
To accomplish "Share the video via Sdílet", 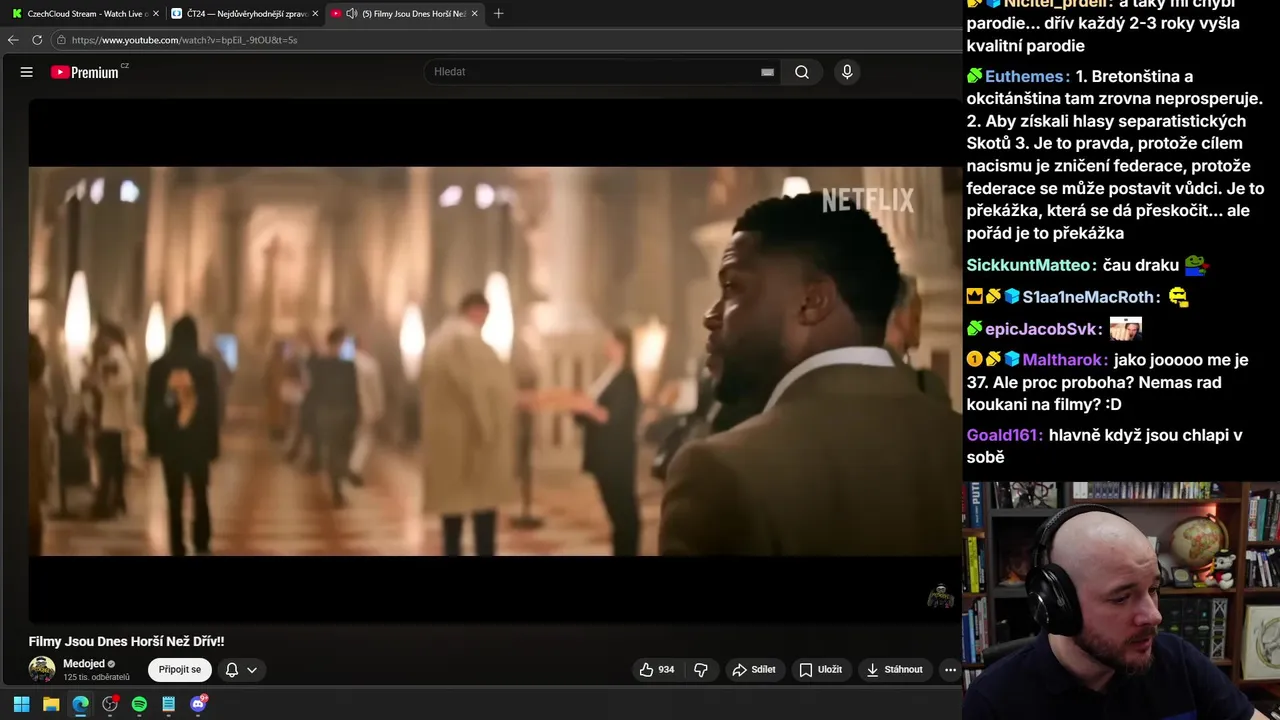I will [754, 670].
